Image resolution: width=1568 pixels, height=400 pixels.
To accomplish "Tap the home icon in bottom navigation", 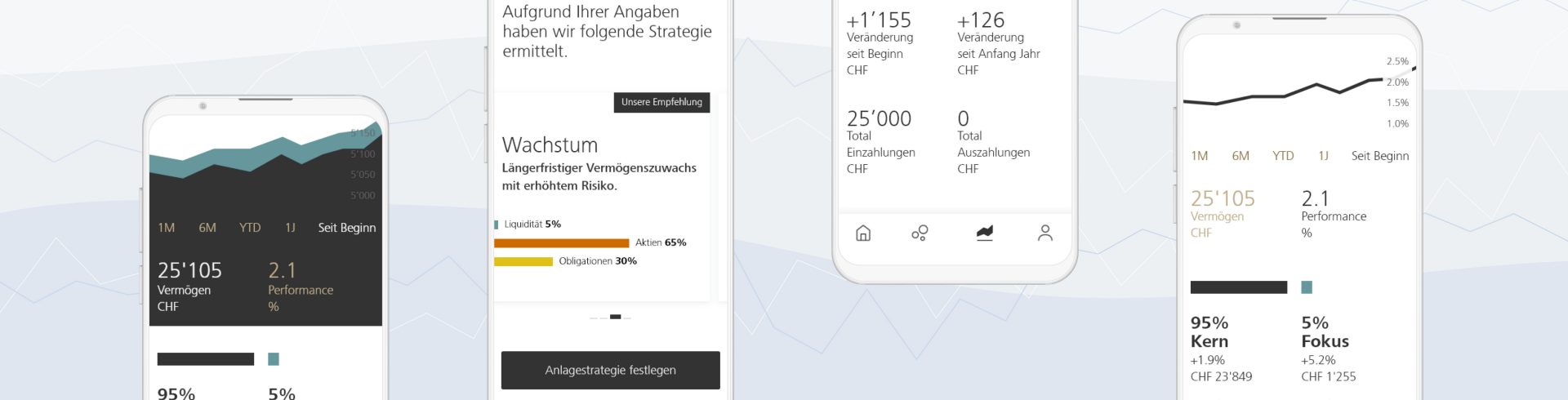I will pos(862,233).
